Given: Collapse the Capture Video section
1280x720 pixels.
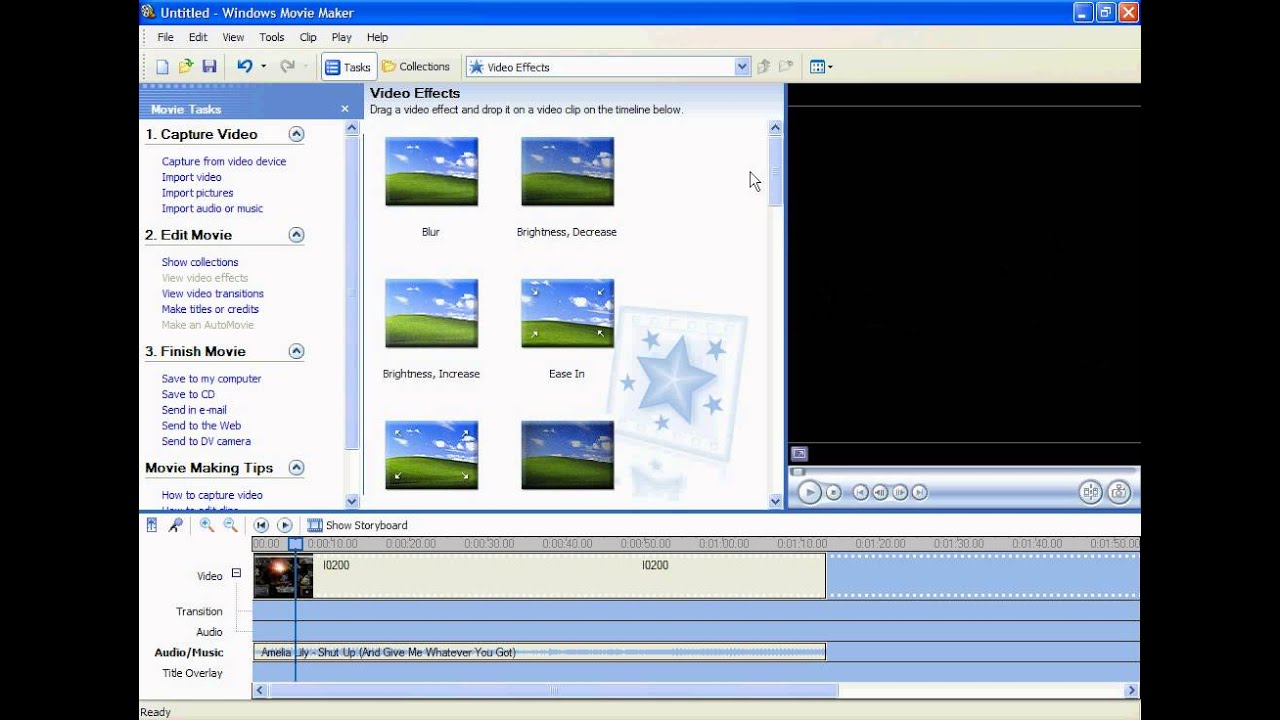Looking at the screenshot, I should (296, 134).
